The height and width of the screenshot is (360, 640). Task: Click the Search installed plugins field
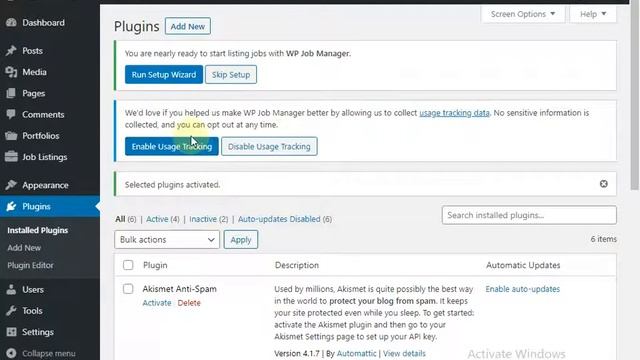(x=529, y=215)
